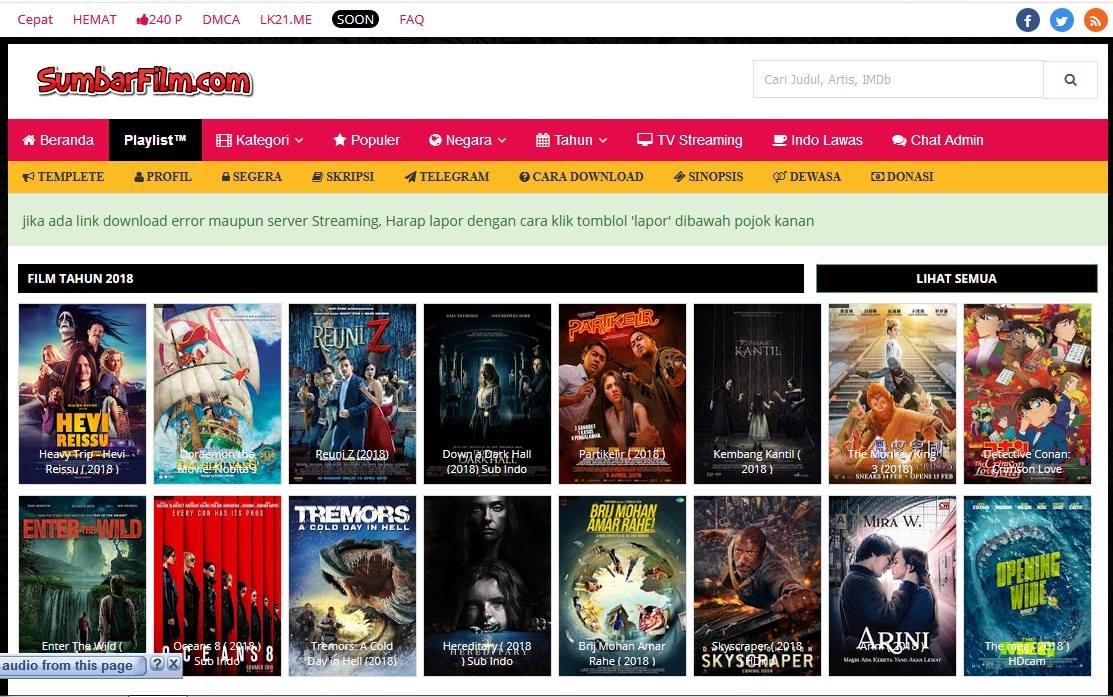Screen dimensions: 1113x697
Task: Open the Enter The Wild poster
Action: (x=82, y=586)
